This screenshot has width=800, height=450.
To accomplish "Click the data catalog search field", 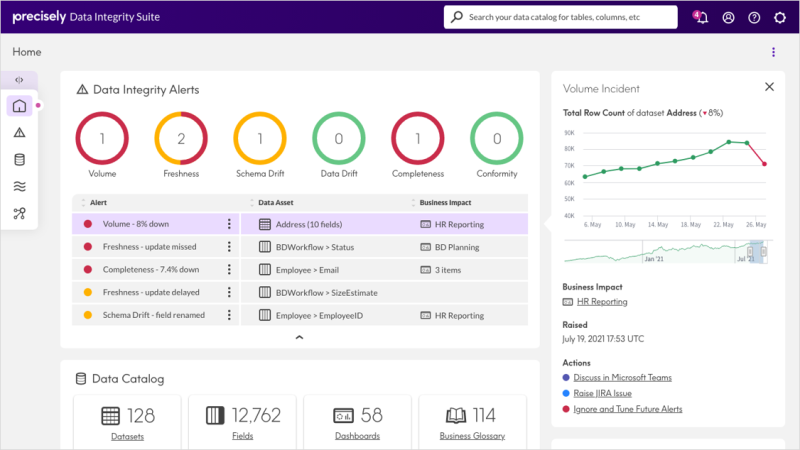I will pos(561,17).
